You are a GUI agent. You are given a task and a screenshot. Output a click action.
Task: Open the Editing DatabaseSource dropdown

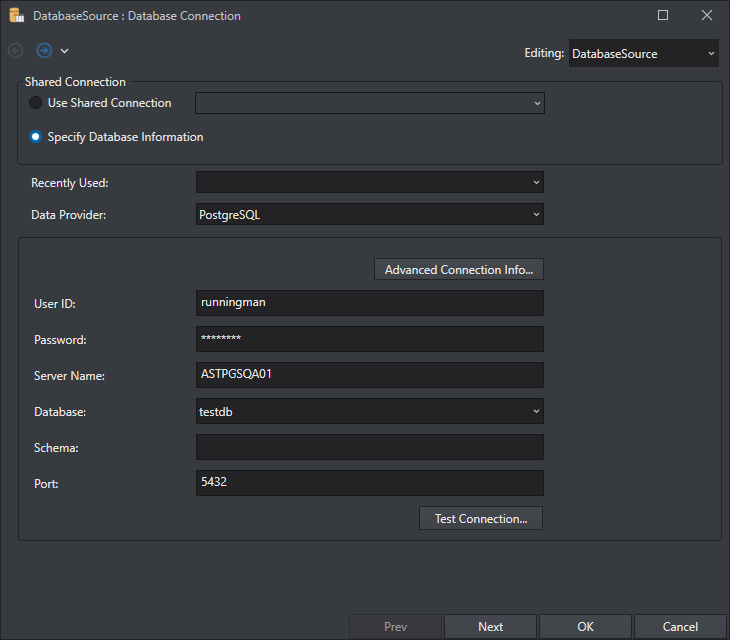tap(643, 54)
